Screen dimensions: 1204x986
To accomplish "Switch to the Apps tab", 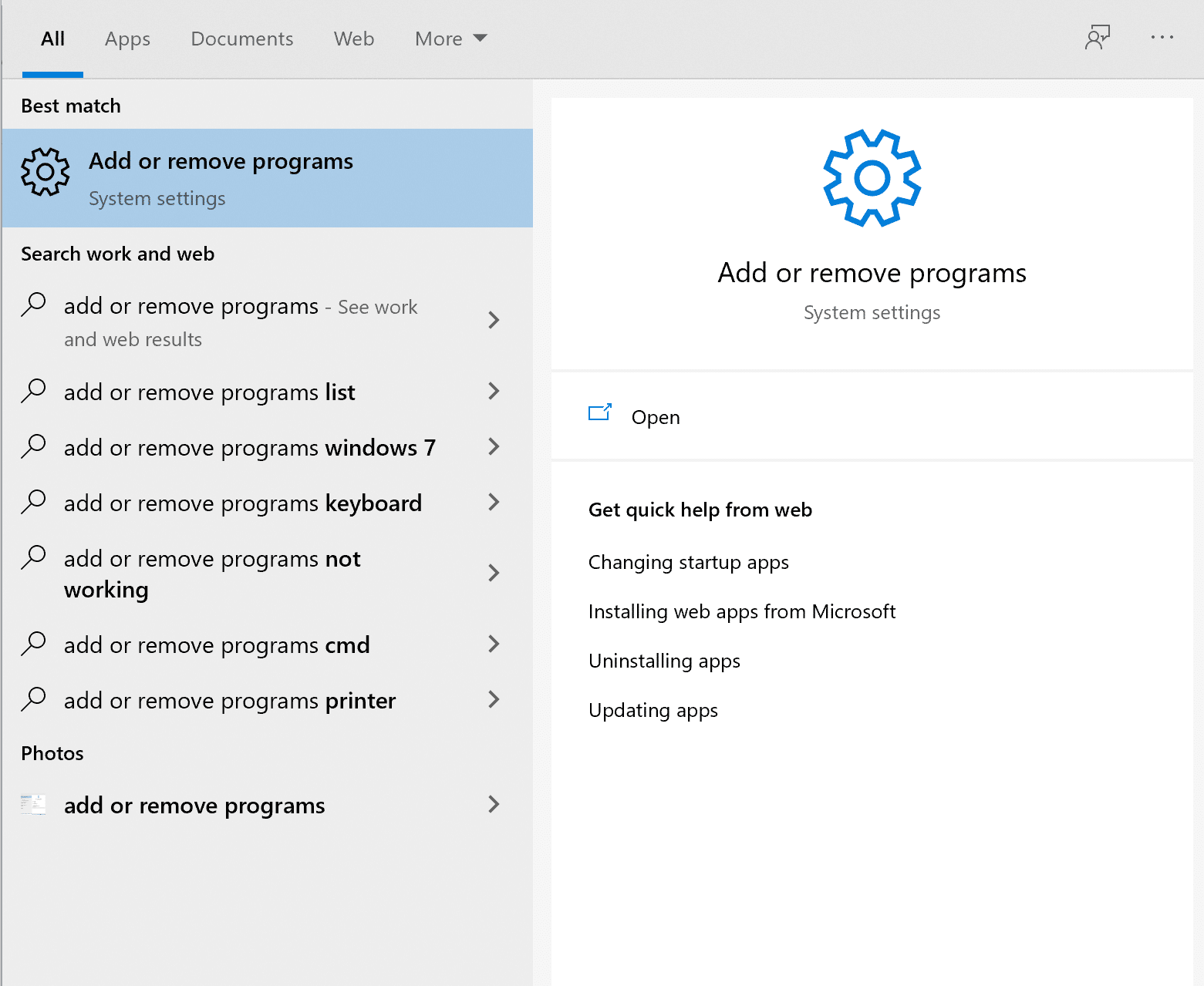I will (x=127, y=39).
